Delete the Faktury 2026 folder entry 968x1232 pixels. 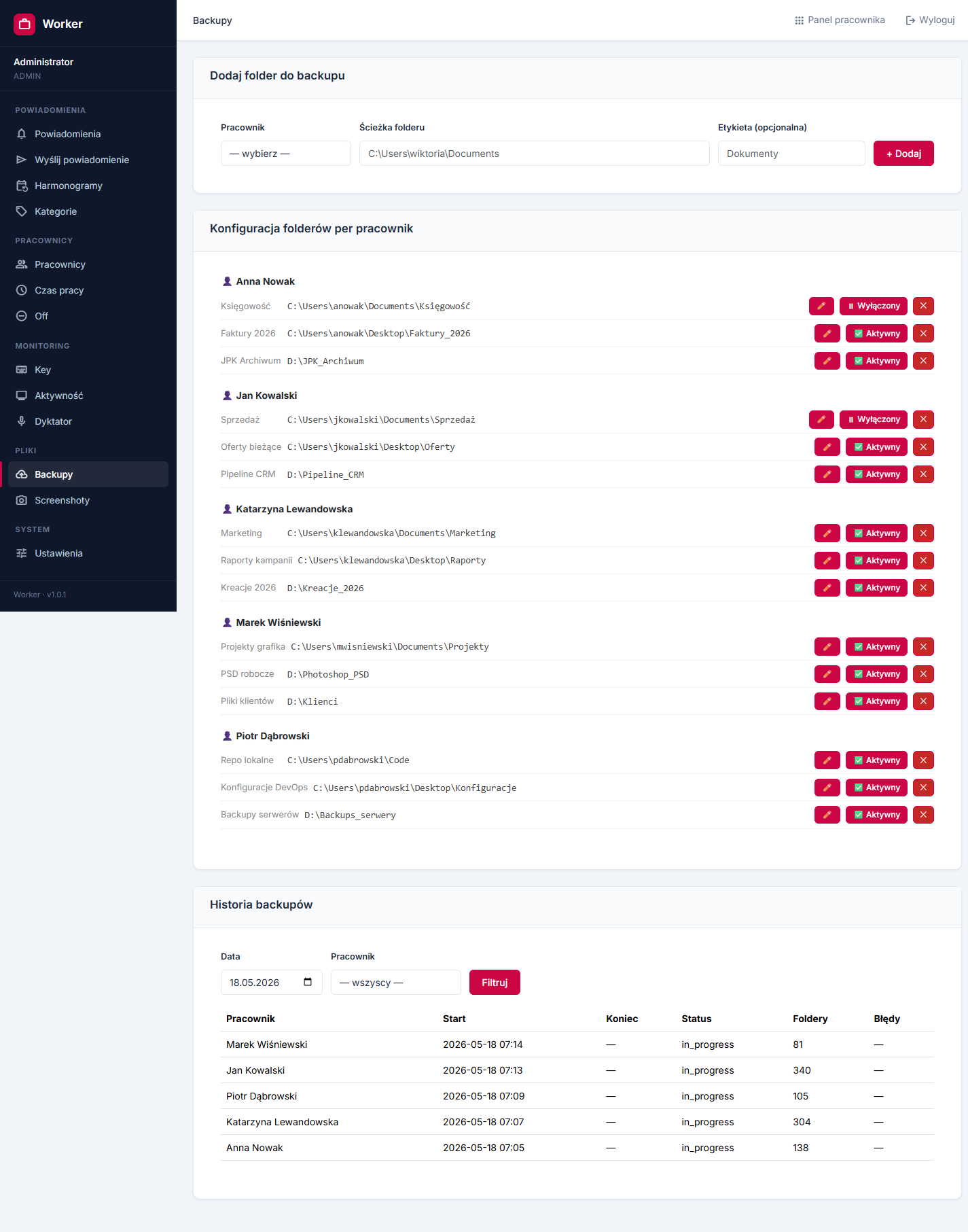click(923, 334)
